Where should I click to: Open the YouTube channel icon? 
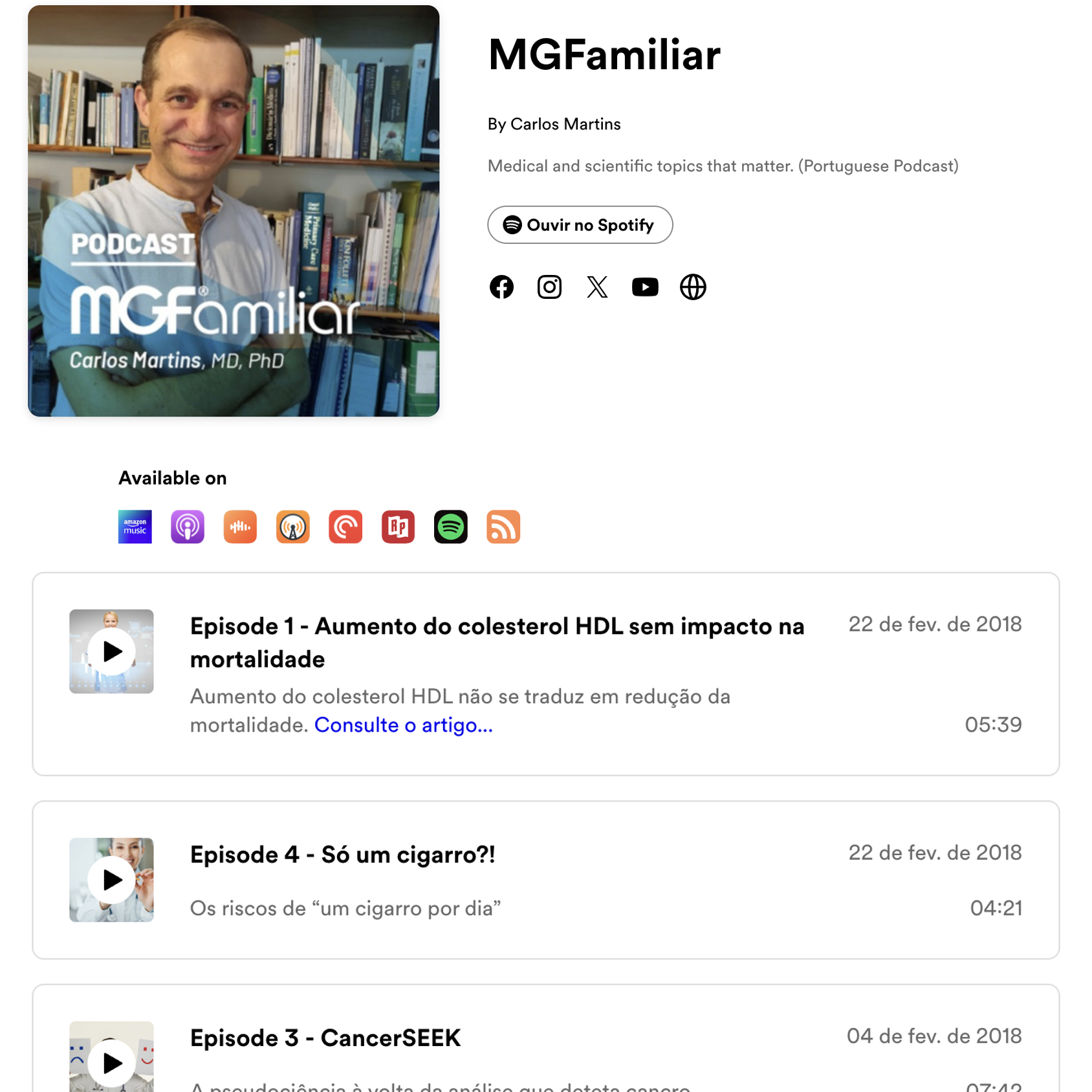645,287
